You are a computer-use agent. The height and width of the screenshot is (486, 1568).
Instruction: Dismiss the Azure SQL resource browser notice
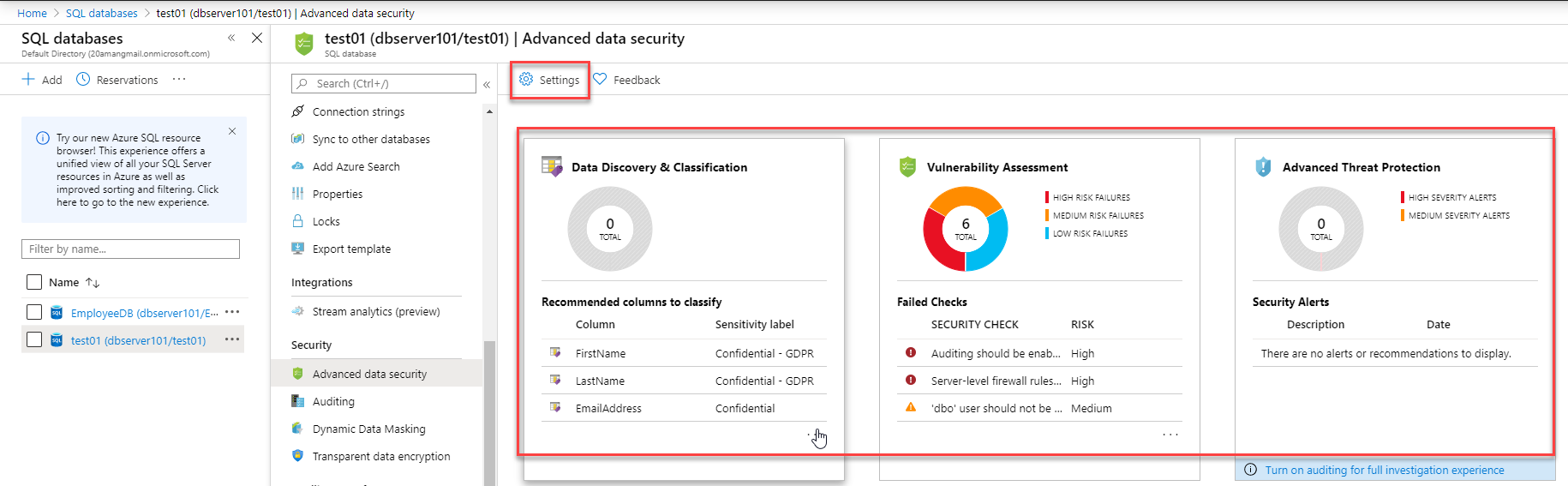(x=232, y=131)
